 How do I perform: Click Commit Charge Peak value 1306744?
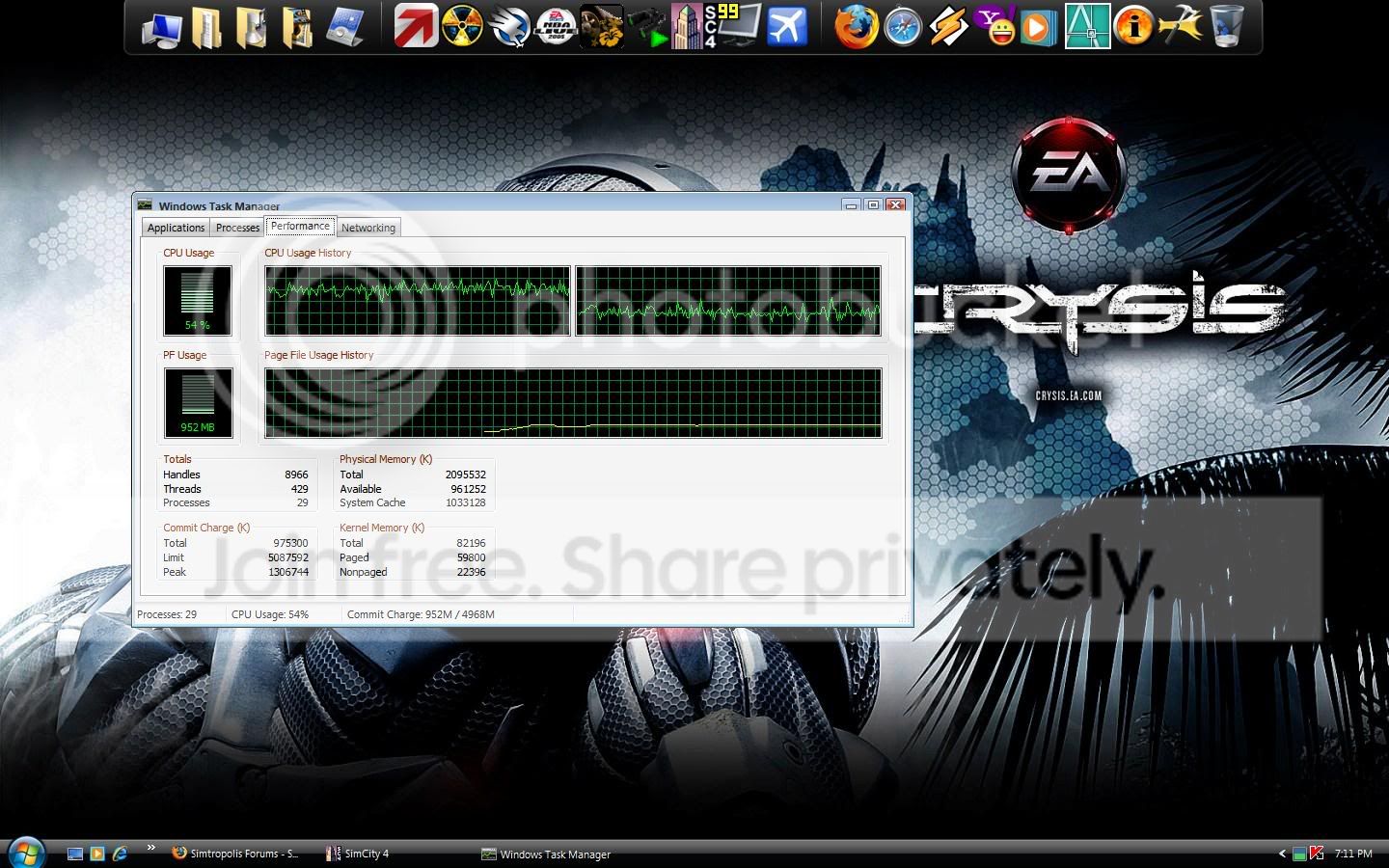click(x=288, y=572)
